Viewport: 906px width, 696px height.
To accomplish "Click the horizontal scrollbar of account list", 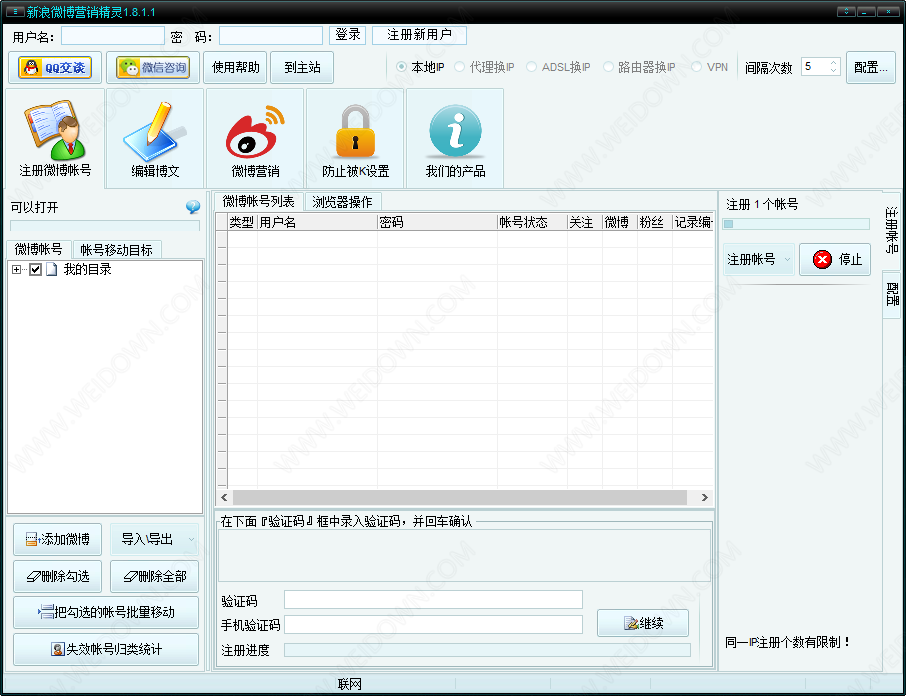I will click(x=459, y=497).
